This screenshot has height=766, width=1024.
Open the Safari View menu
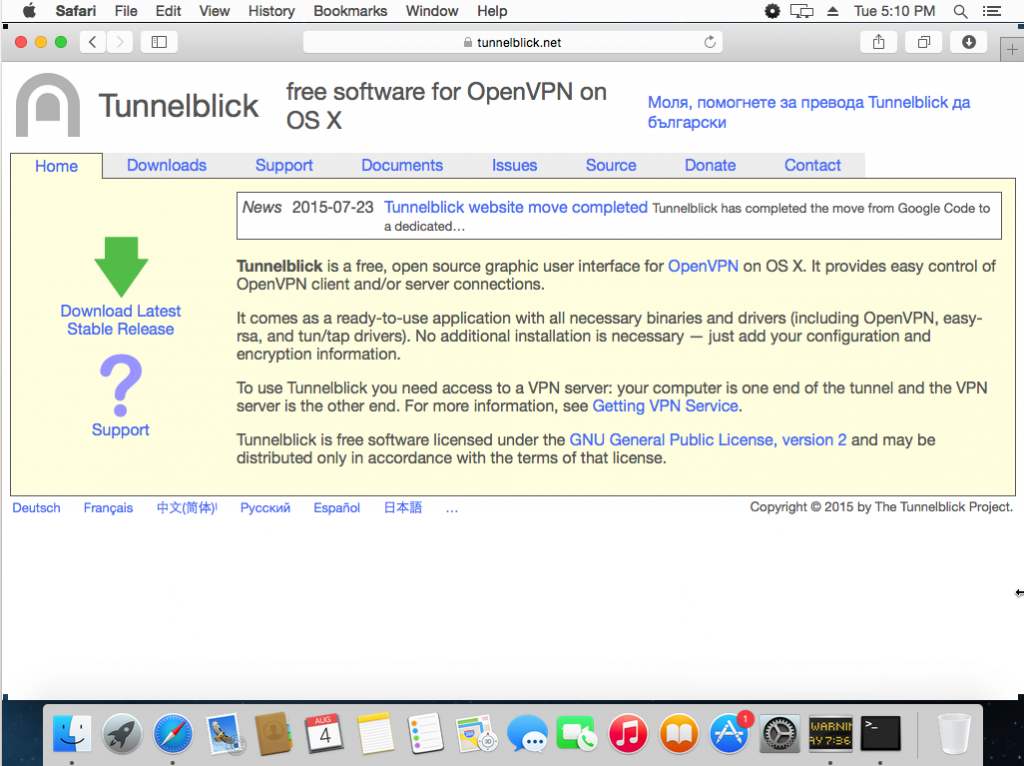pyautogui.click(x=214, y=11)
